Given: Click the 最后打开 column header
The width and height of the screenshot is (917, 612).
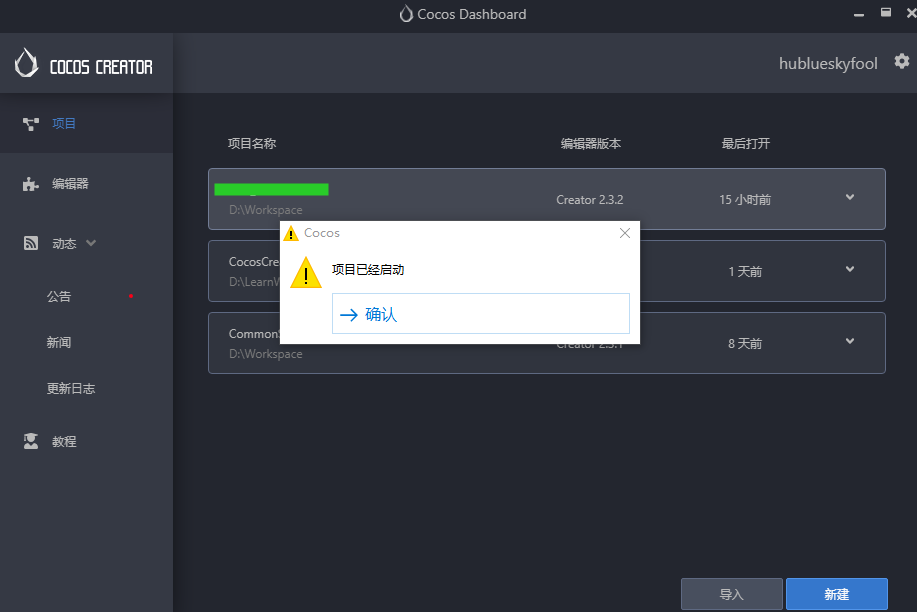Looking at the screenshot, I should [x=746, y=143].
